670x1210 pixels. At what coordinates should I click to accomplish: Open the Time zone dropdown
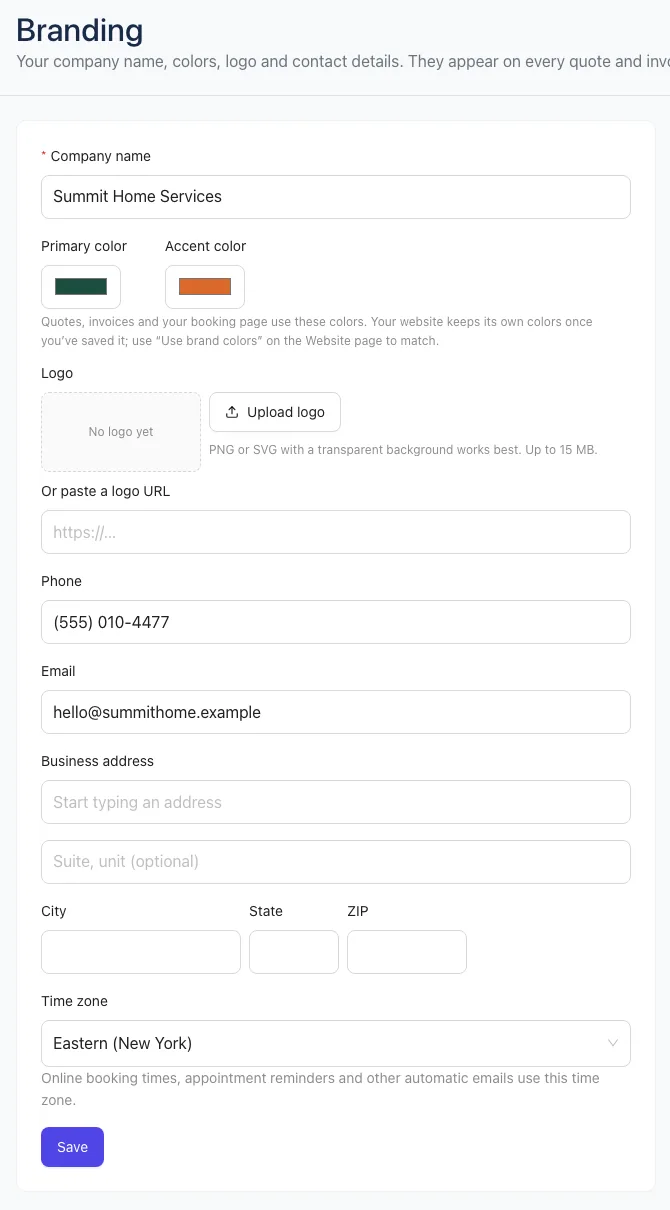pyautogui.click(x=335, y=1043)
